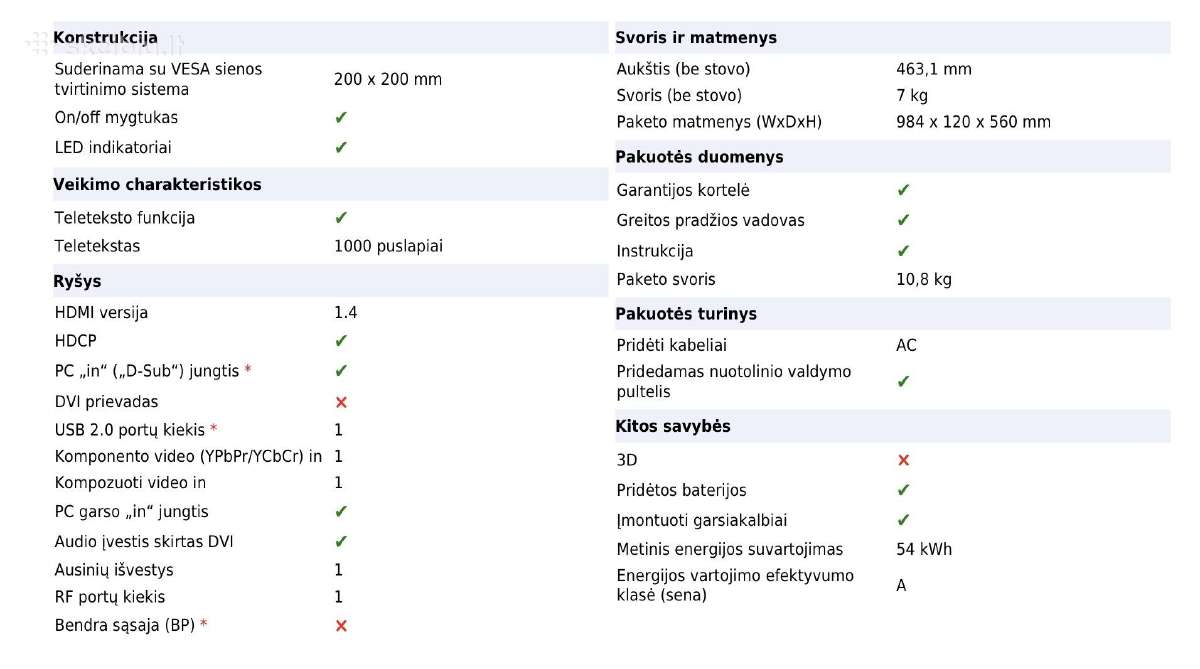Click the 200 x 200 mm VESA value
1200x669 pixels.
click(x=388, y=79)
